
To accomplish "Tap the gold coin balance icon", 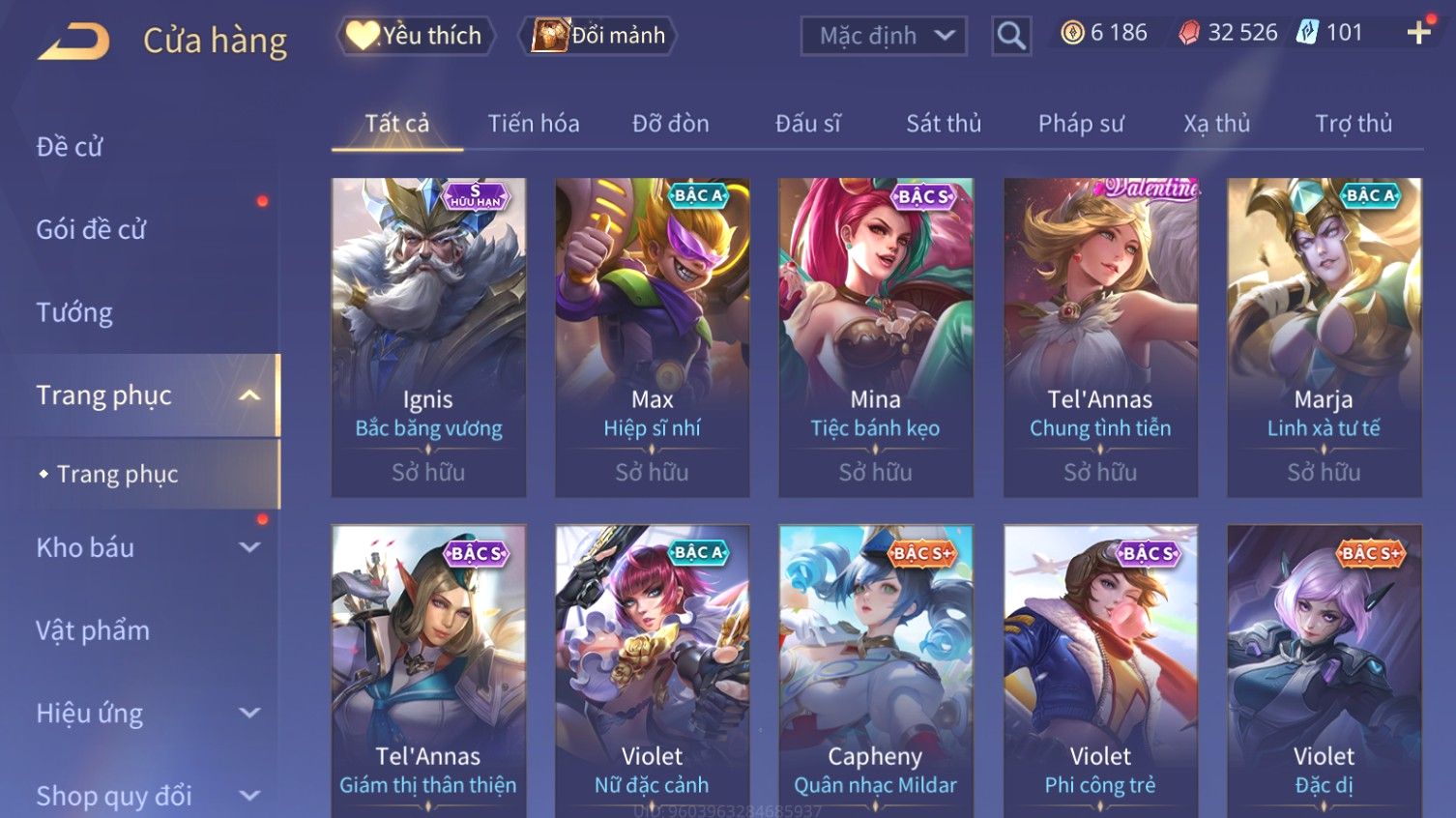I will point(1072,33).
